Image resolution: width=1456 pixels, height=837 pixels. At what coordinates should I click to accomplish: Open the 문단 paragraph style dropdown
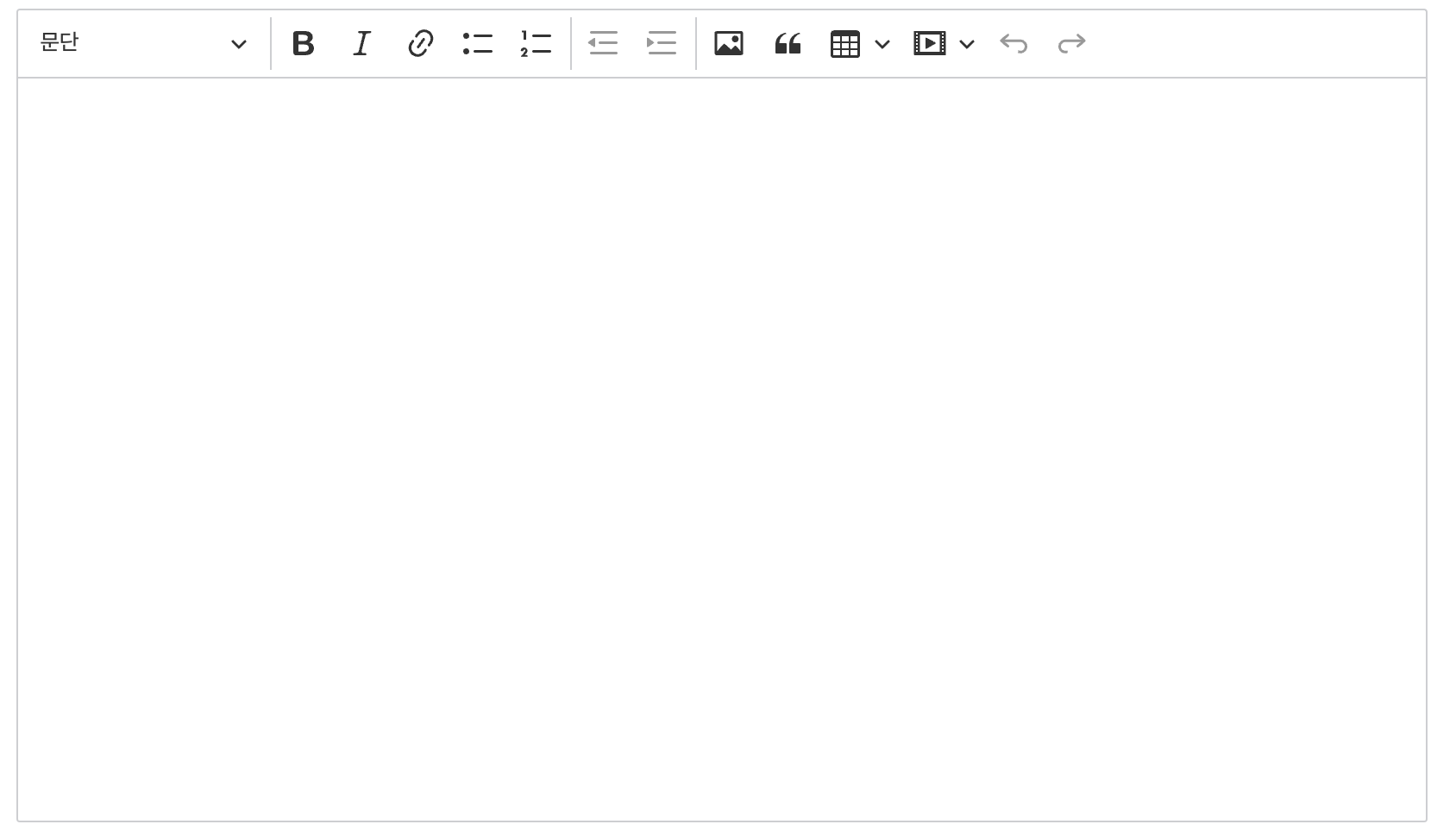point(142,43)
